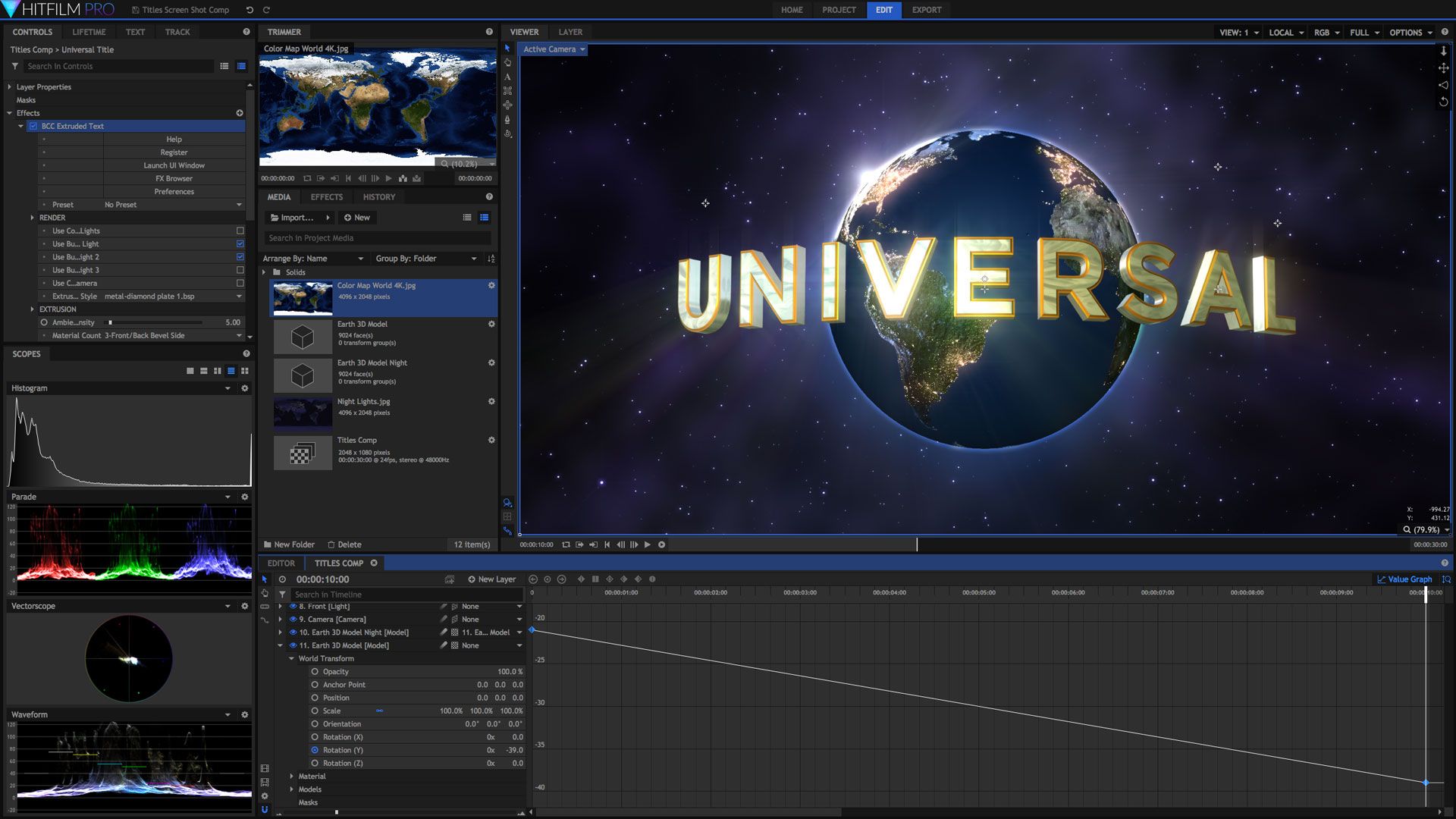Click the Delete trash icon in Media panel
Screen dimensions: 1456x819
[331, 544]
